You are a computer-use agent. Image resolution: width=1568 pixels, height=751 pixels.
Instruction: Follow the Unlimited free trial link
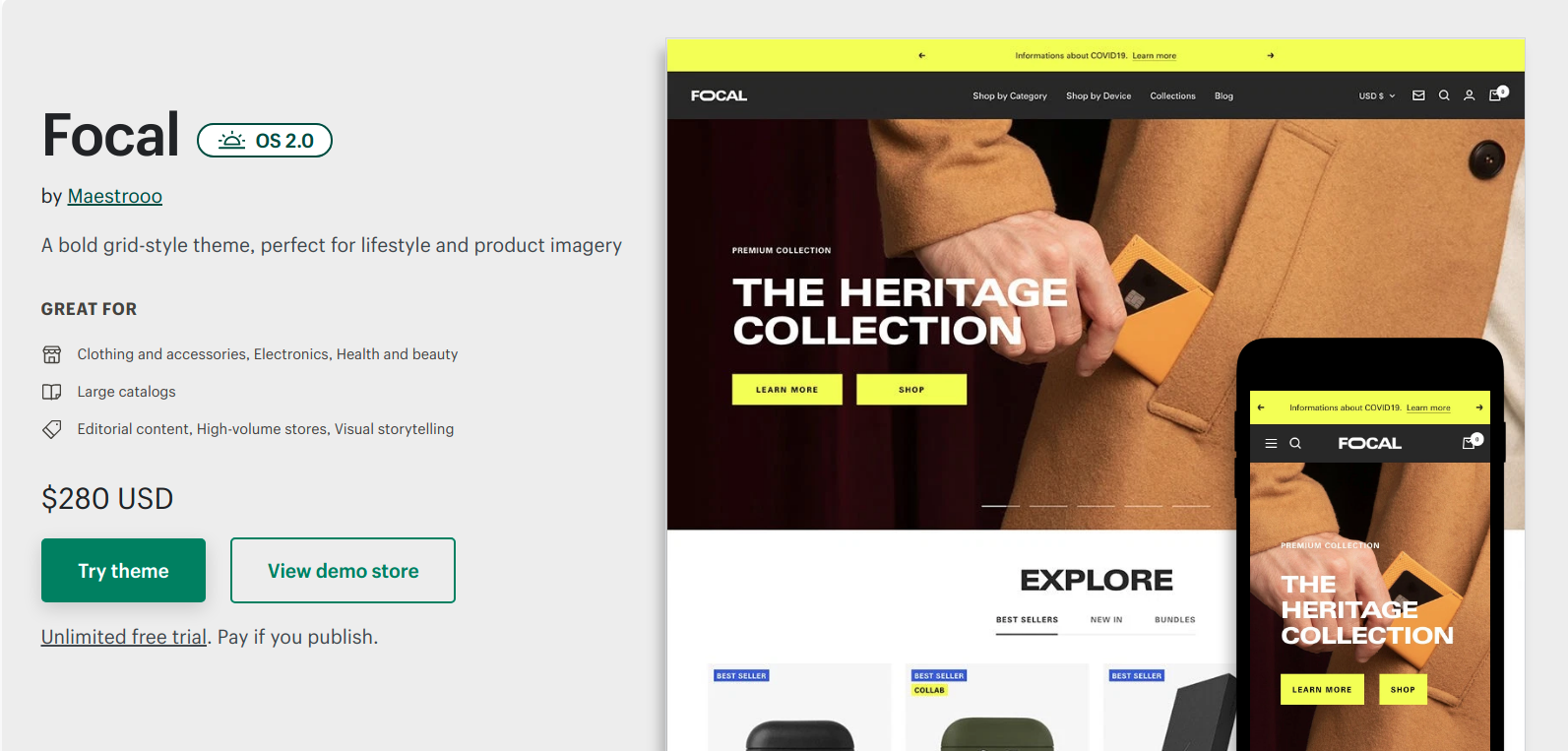click(x=124, y=637)
